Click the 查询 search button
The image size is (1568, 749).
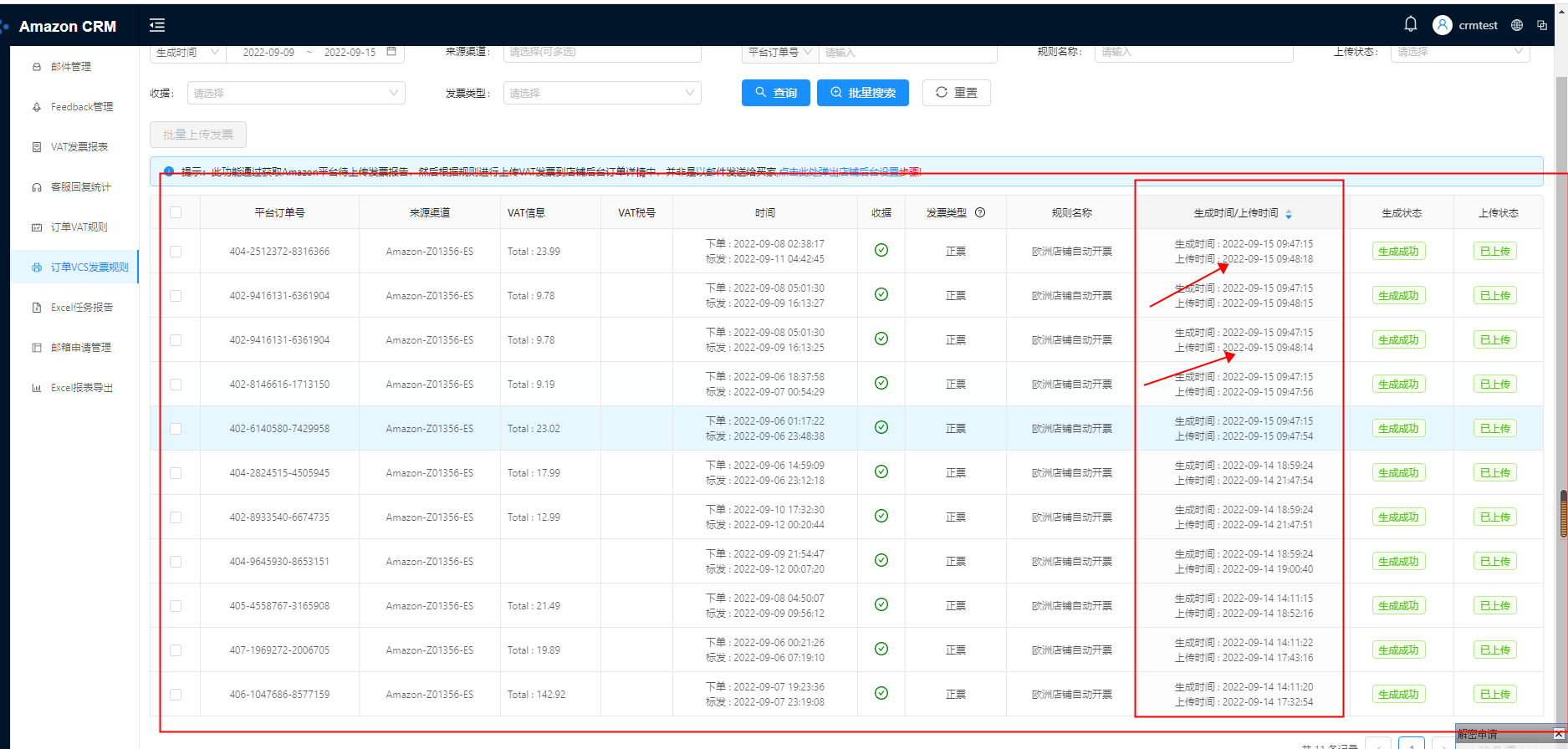pos(776,93)
